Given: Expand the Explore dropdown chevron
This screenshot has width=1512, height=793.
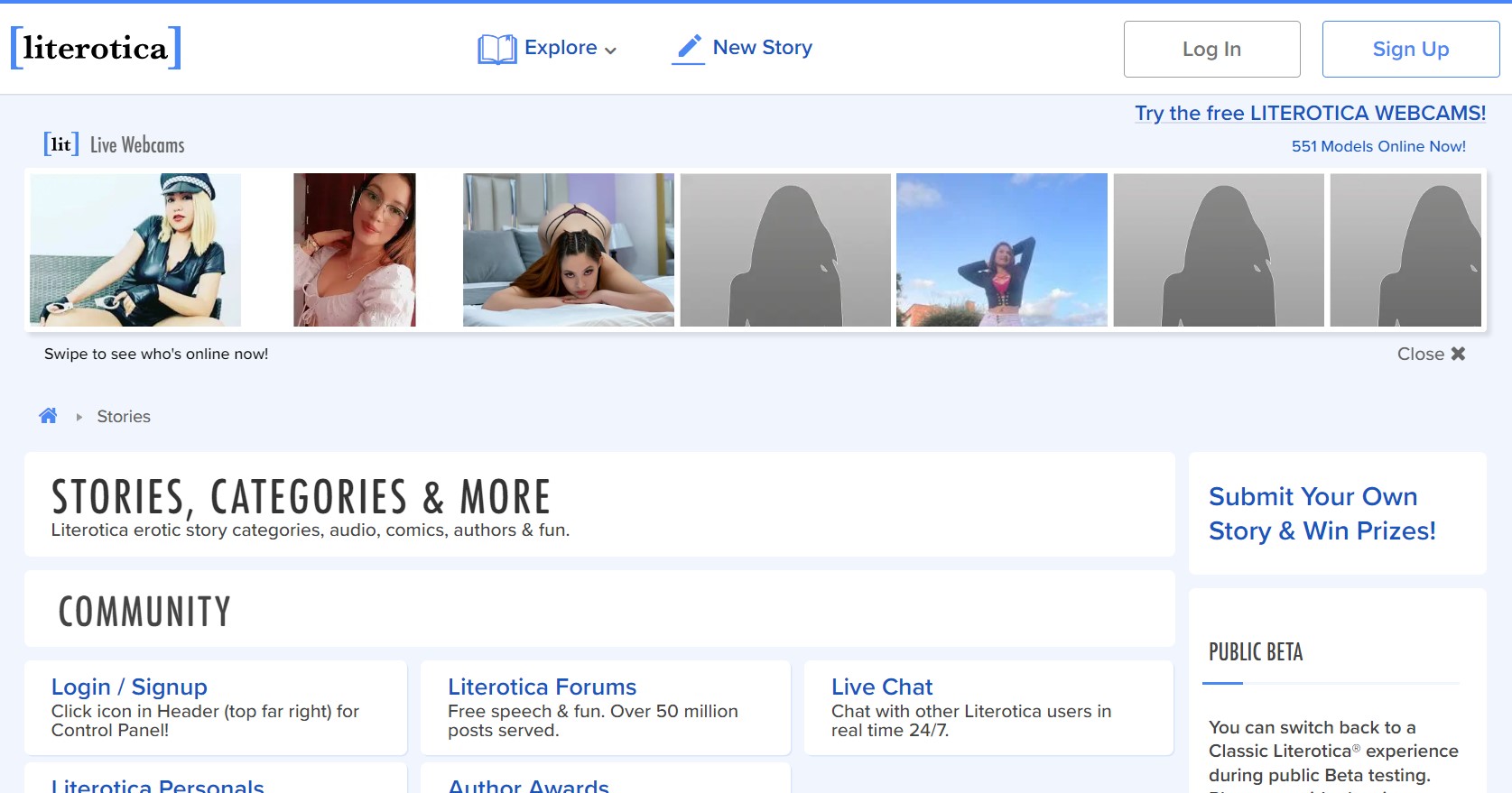Looking at the screenshot, I should click(611, 51).
